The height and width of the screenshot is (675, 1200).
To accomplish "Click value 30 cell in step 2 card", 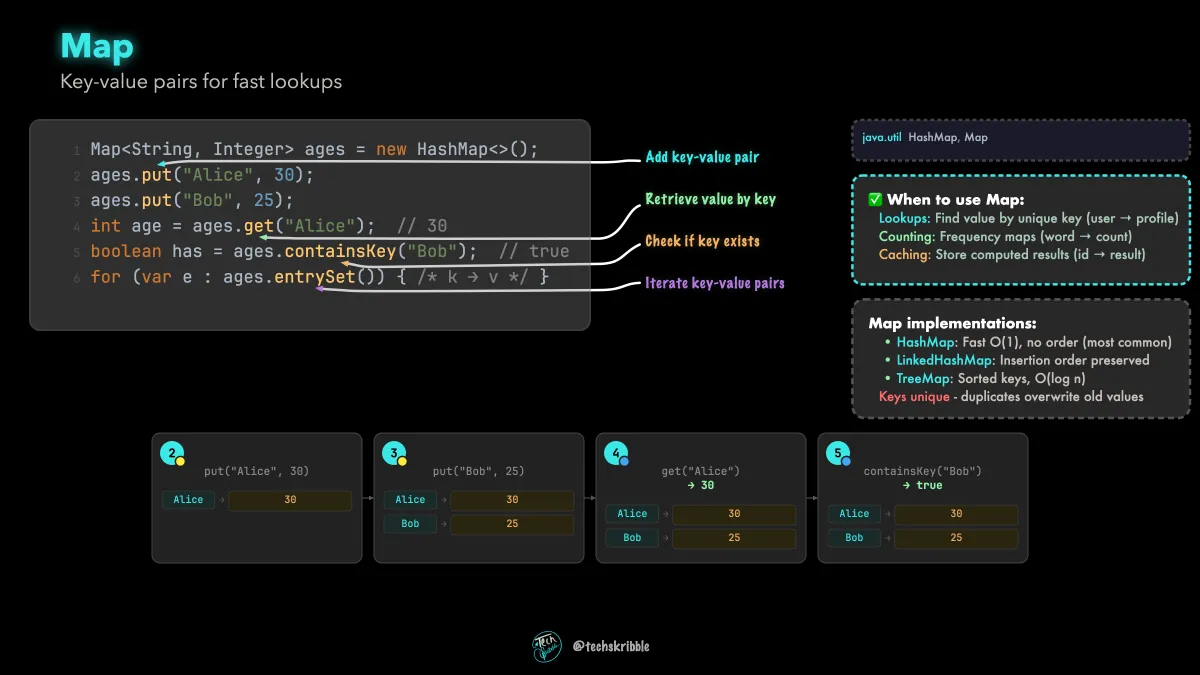I will (290, 500).
